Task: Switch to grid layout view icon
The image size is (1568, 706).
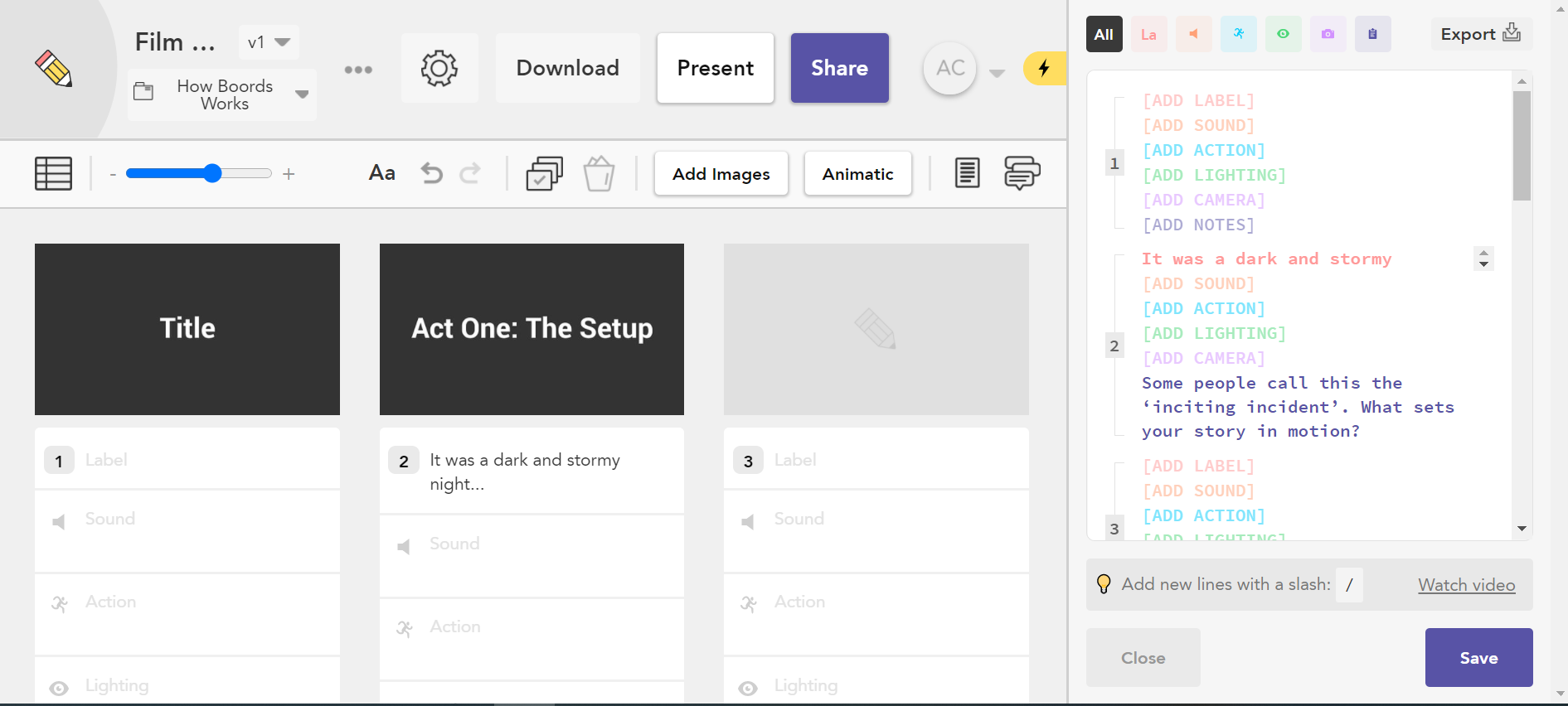Action: coord(53,174)
